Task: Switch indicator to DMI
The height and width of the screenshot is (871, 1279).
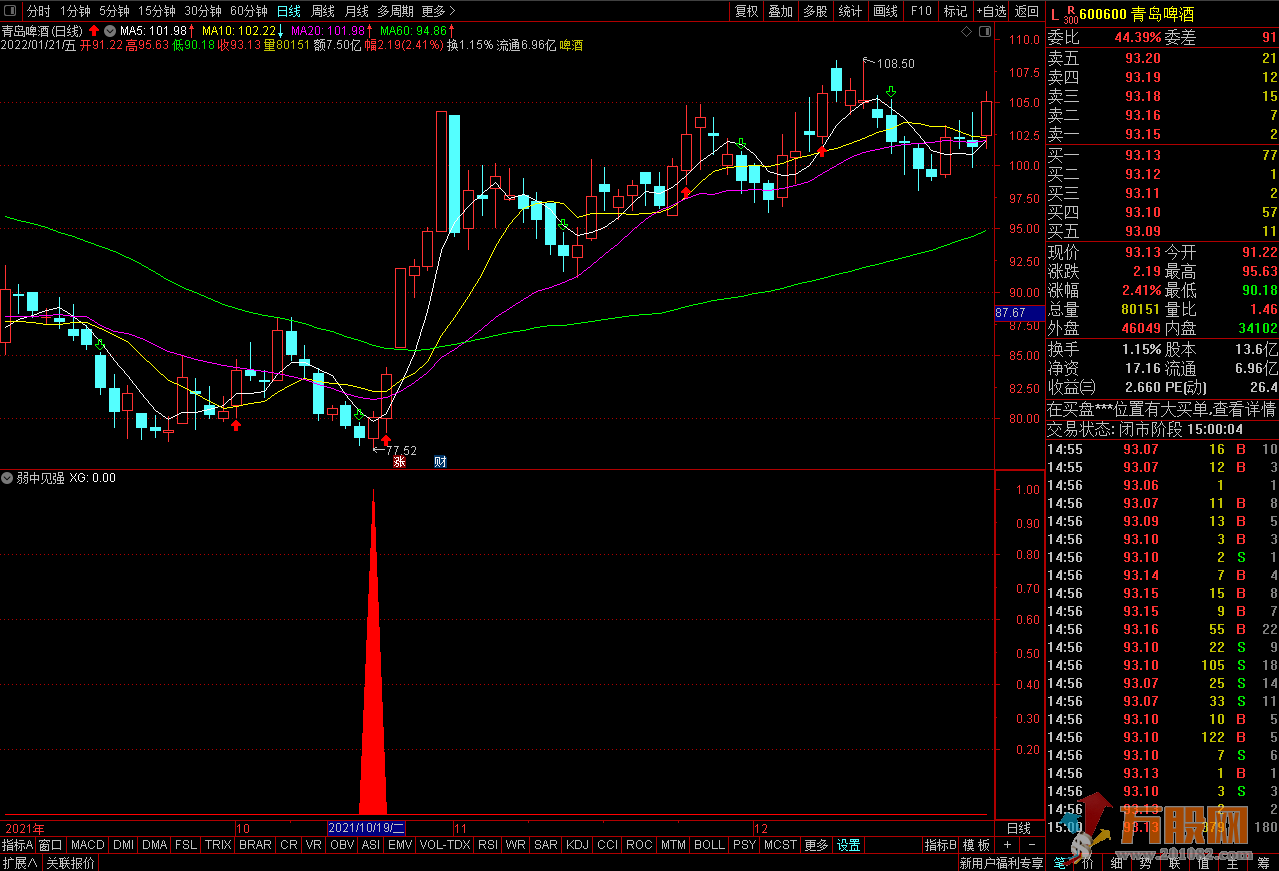Action: (123, 845)
